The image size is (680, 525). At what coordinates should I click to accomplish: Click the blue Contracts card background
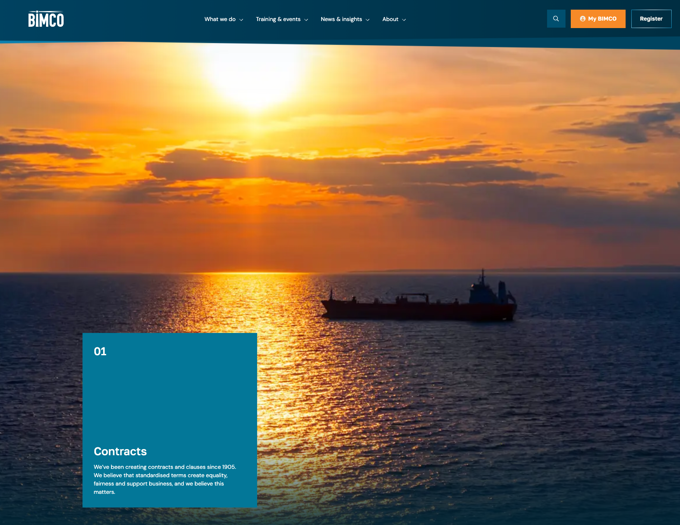coord(170,400)
